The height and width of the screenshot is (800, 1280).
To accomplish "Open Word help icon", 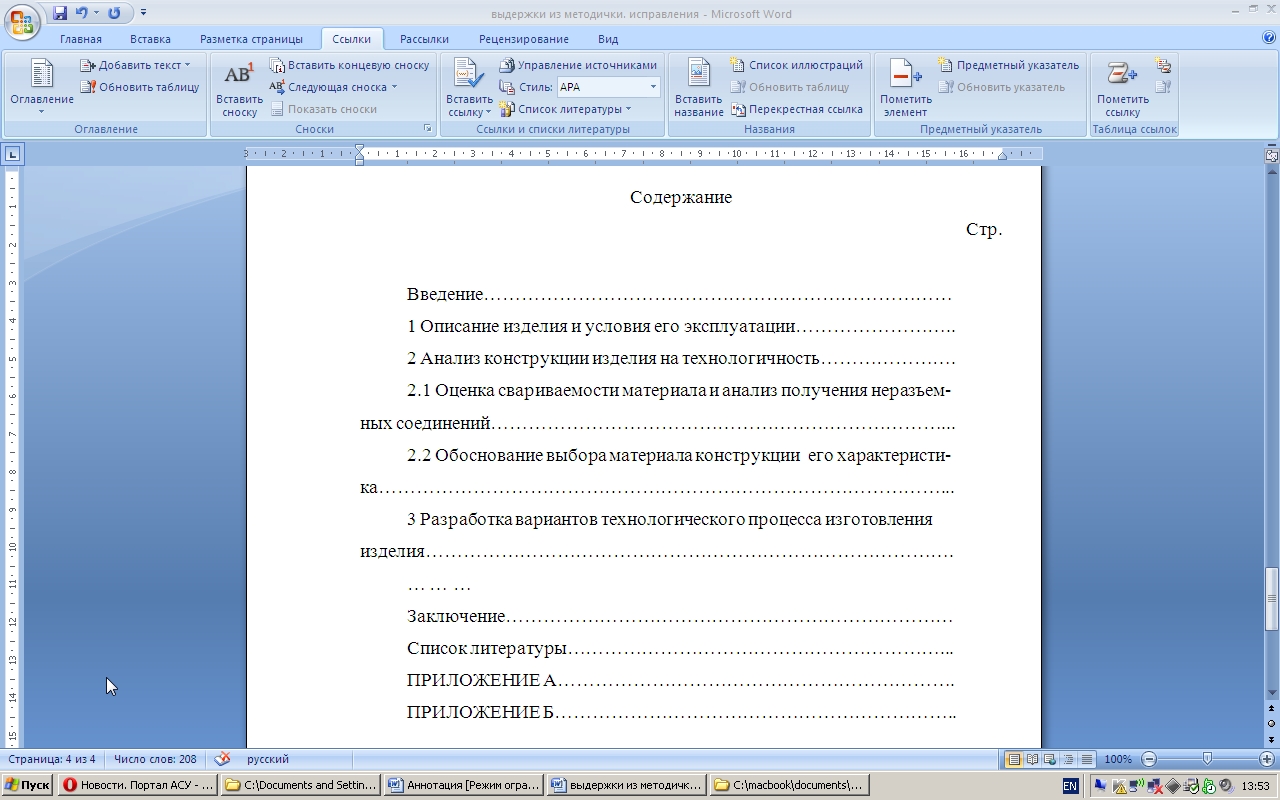I will tap(1268, 38).
